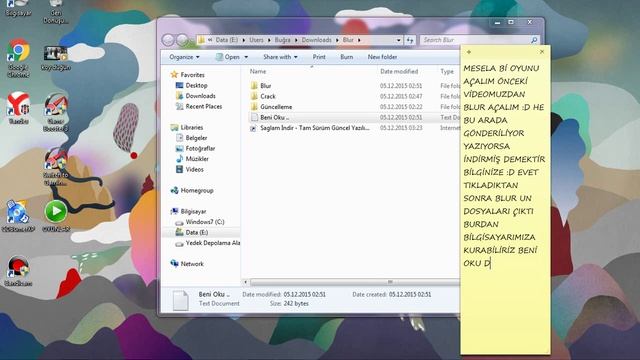This screenshot has height=360, width=640.
Task: Click the scrollbar left arrow in file list
Action: click(x=245, y=282)
